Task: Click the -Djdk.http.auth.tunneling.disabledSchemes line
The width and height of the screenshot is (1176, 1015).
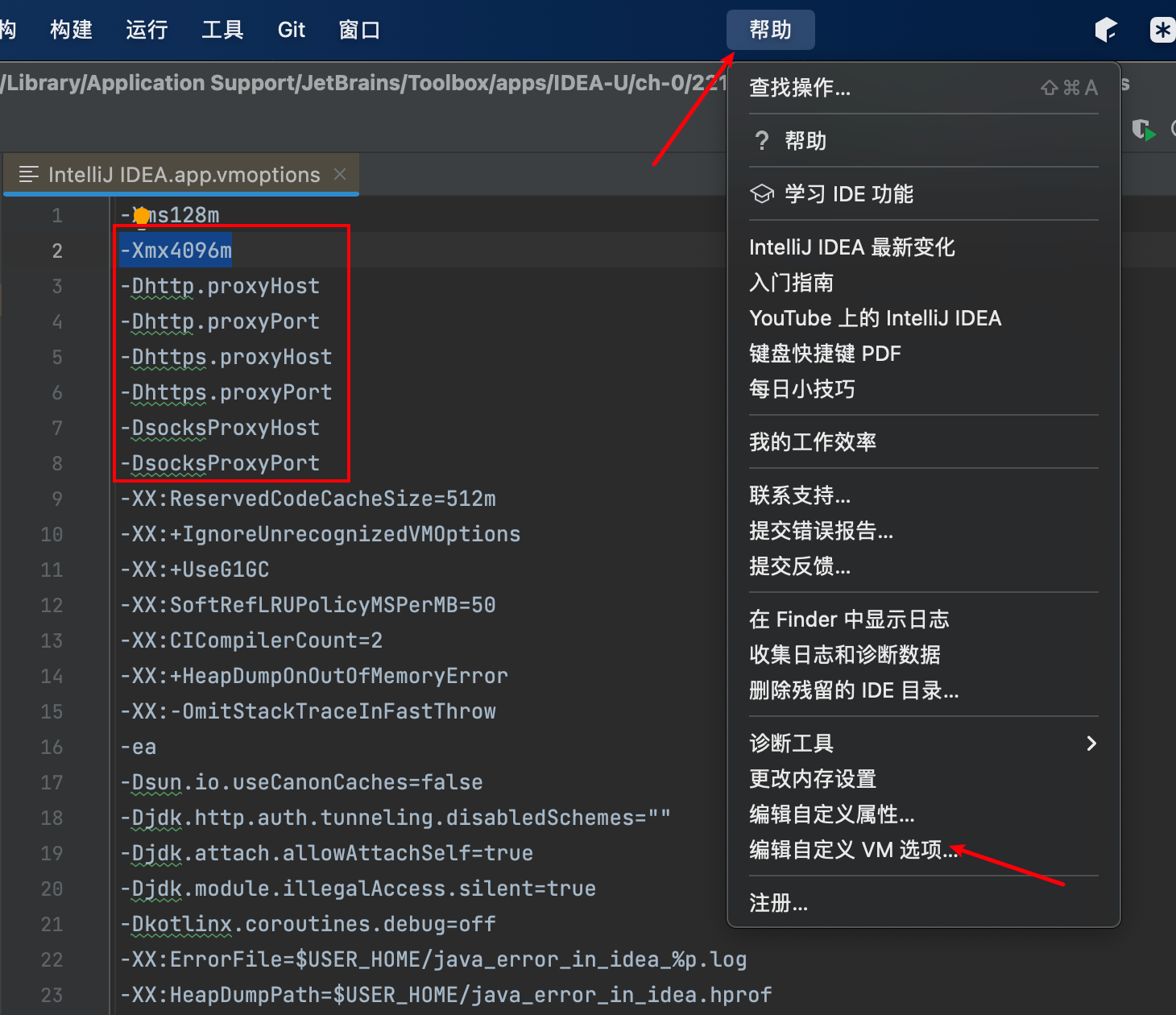Action: (395, 818)
